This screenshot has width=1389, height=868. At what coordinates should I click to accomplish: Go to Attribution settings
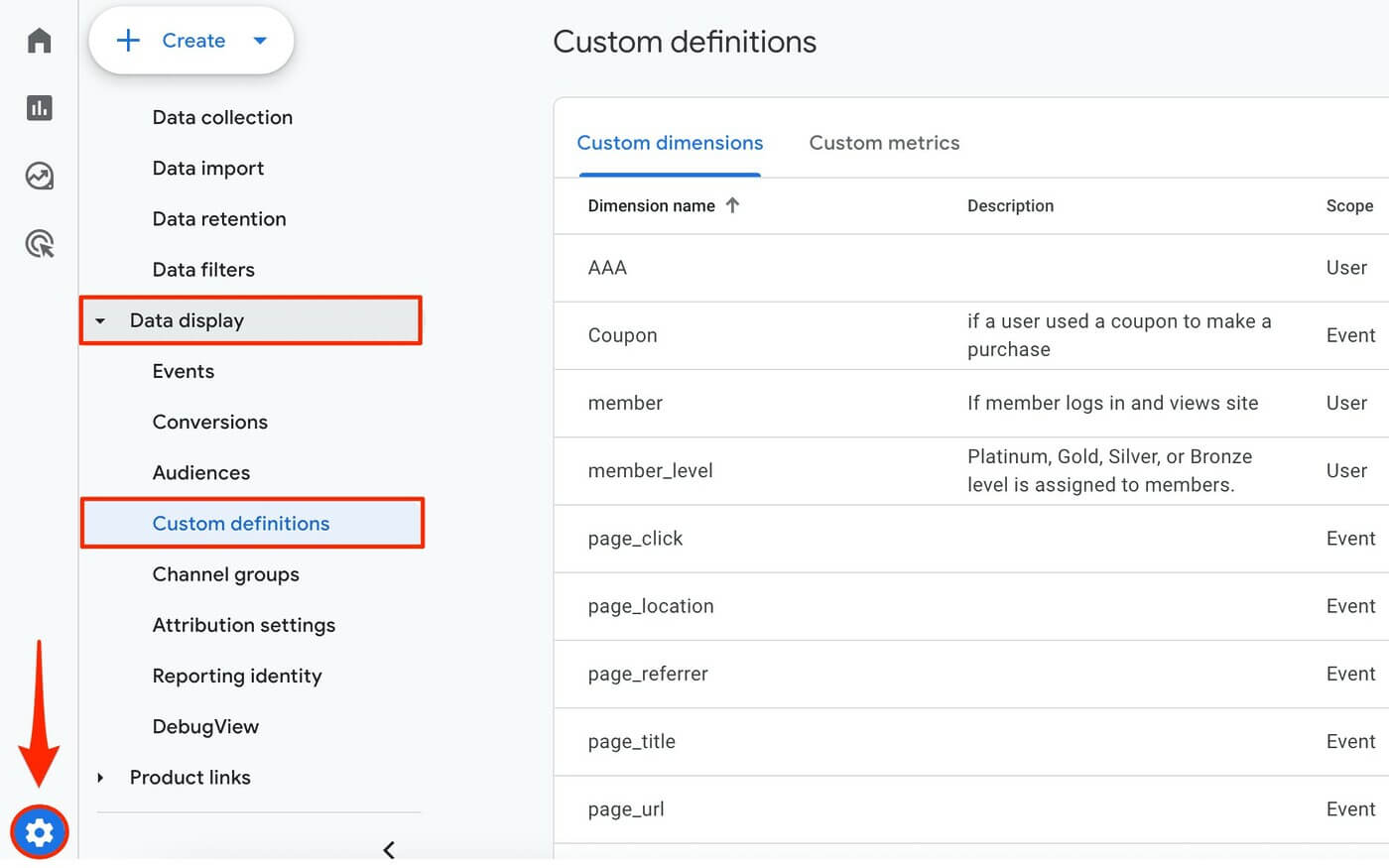tap(243, 625)
